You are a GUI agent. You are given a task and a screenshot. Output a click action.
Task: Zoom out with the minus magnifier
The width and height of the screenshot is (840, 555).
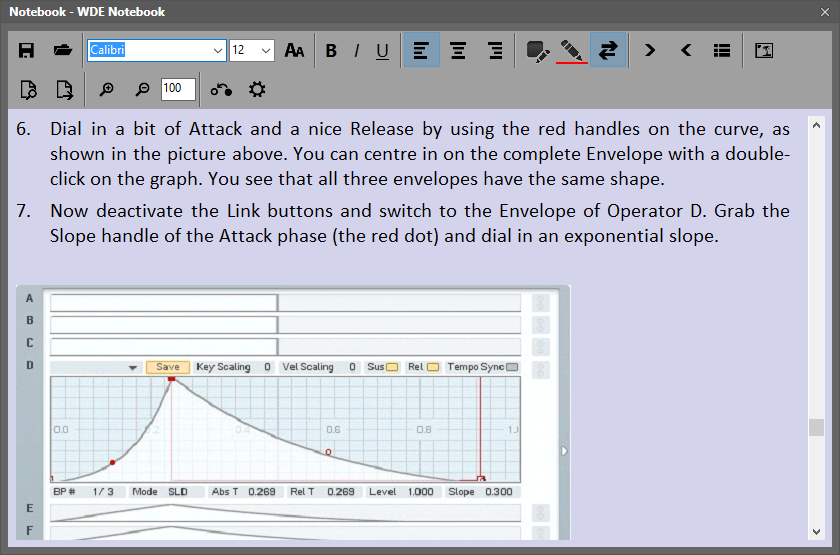(142, 89)
